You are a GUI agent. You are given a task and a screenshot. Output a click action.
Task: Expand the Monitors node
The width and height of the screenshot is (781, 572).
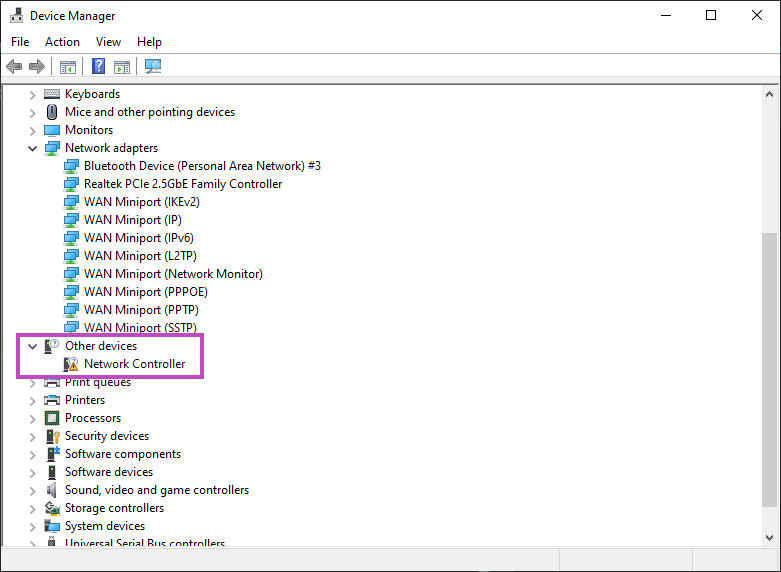(32, 131)
